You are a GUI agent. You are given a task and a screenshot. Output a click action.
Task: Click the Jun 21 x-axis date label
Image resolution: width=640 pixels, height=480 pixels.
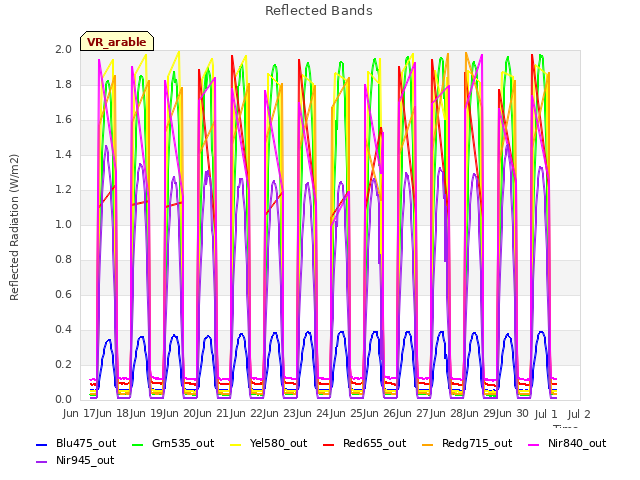211,413
